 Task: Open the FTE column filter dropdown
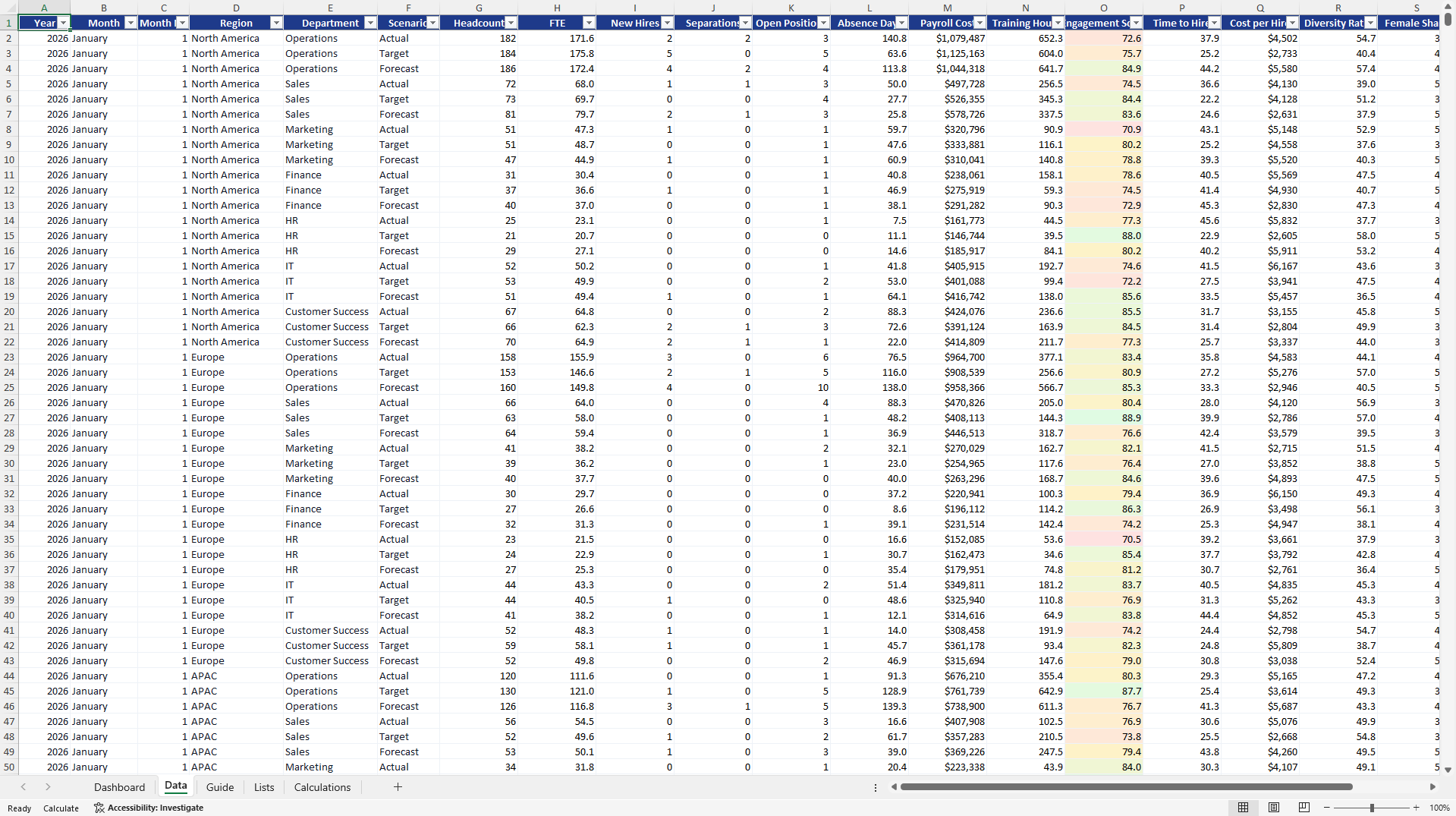click(x=589, y=23)
